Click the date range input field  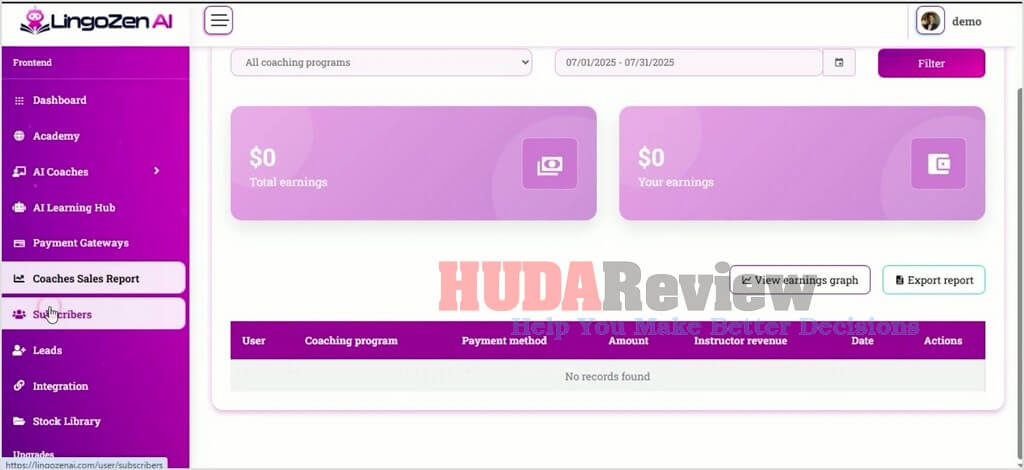(689, 63)
